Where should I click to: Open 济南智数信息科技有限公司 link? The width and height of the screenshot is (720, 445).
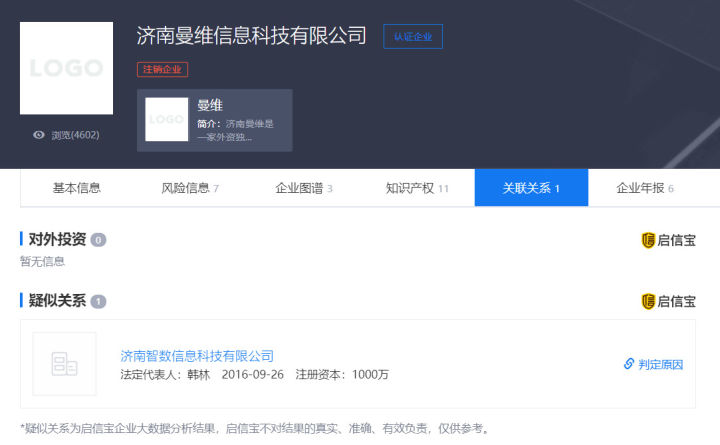click(197, 356)
